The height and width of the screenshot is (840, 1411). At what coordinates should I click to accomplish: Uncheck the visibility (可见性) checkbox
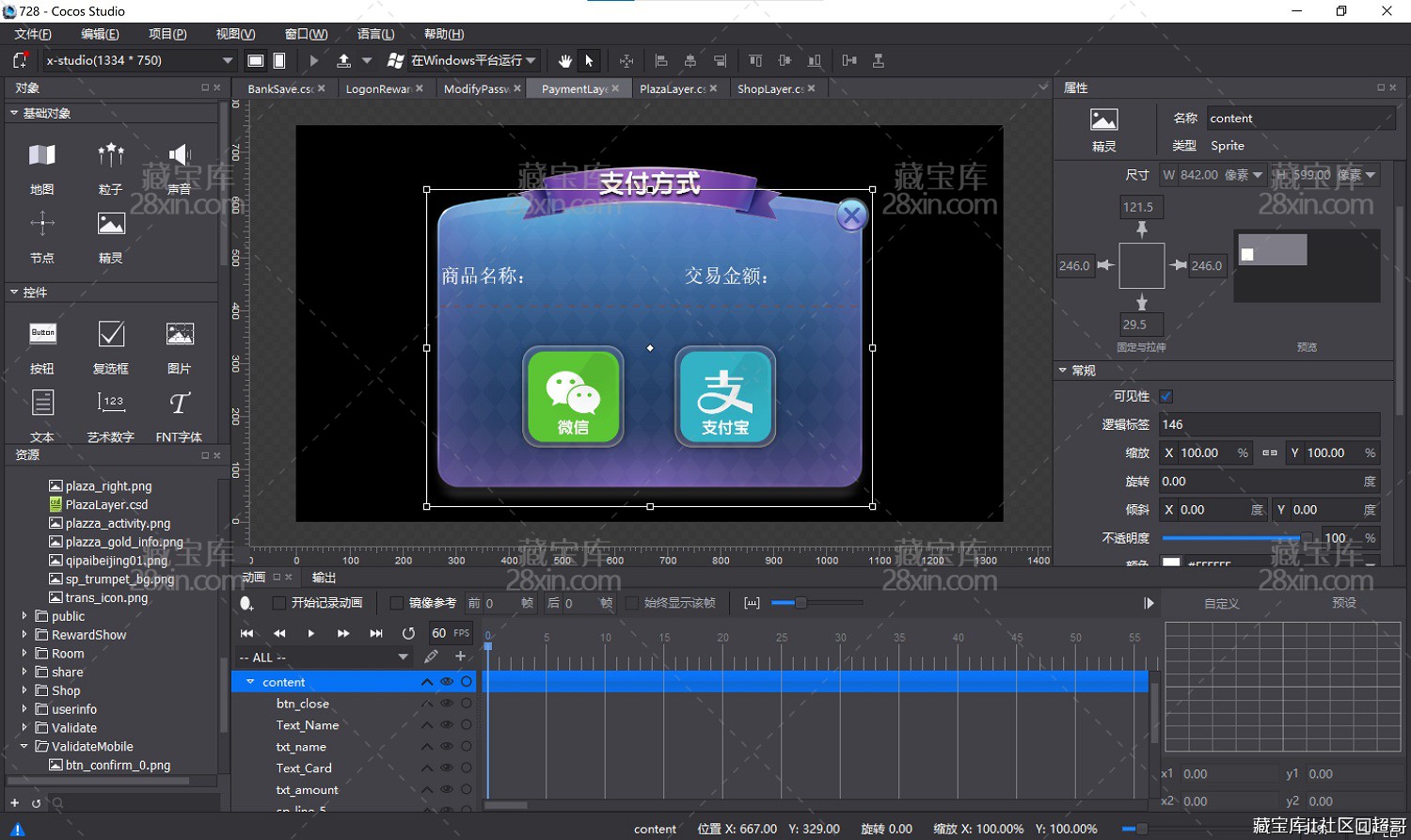1166,397
